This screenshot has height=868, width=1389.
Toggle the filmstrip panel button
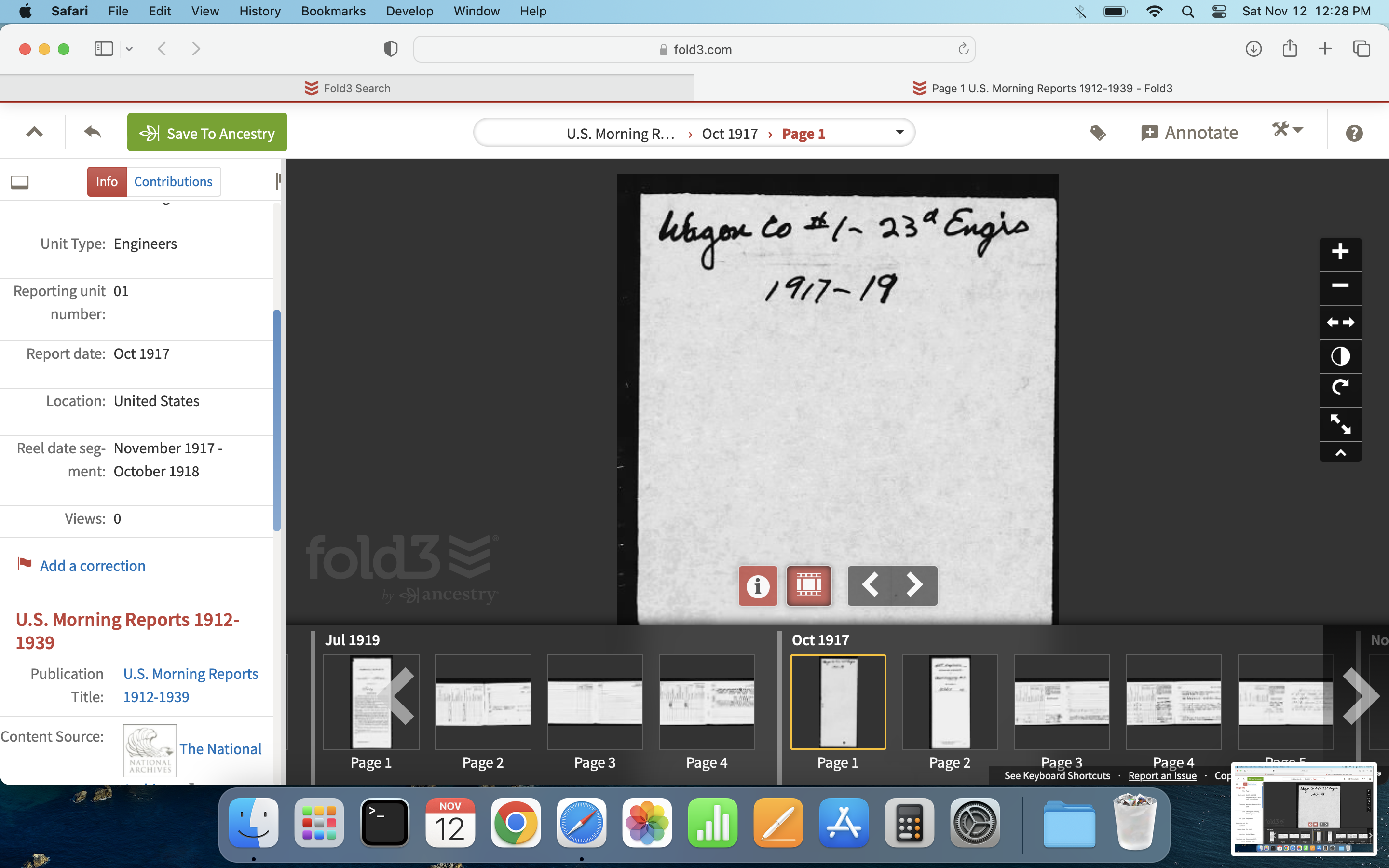808,585
